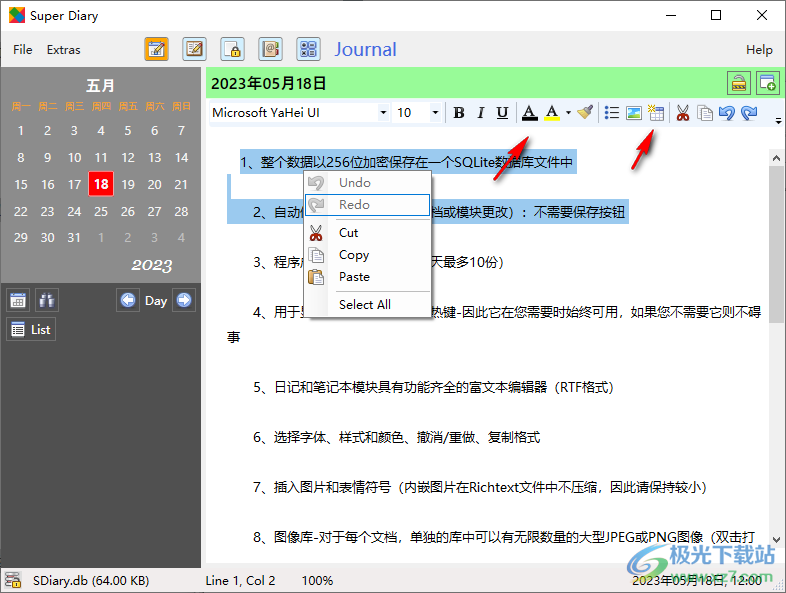Open the font name dropdown
The height and width of the screenshot is (593, 786).
click(383, 113)
